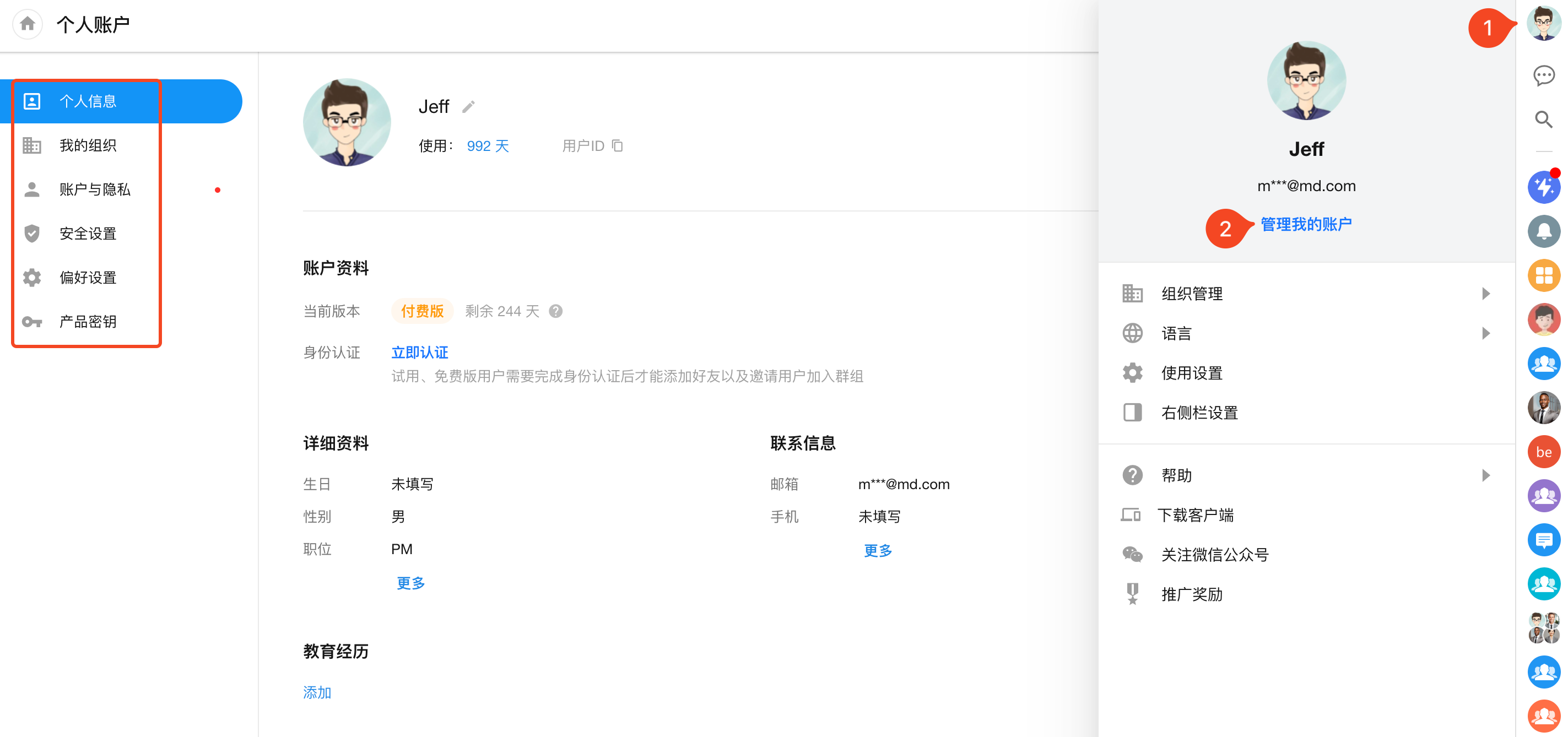Click the large Jeff profile avatar
Image resolution: width=1568 pixels, height=737 pixels.
(x=346, y=122)
